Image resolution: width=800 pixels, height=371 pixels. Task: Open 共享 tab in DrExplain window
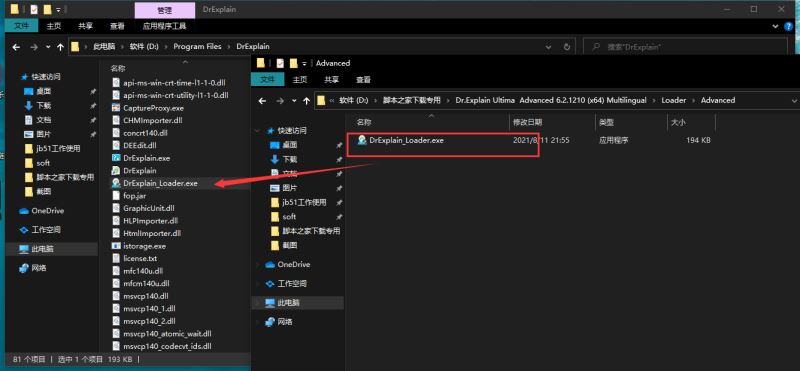(x=86, y=26)
